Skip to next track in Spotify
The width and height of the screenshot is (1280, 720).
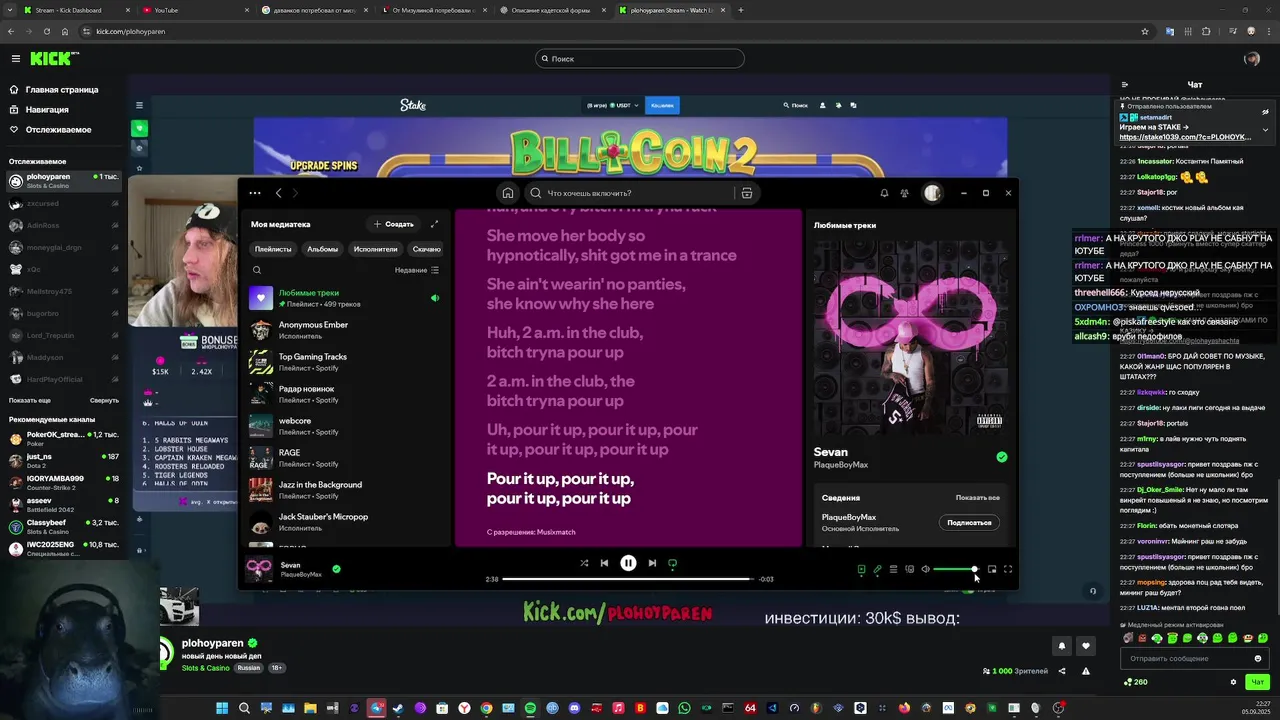tap(652, 563)
